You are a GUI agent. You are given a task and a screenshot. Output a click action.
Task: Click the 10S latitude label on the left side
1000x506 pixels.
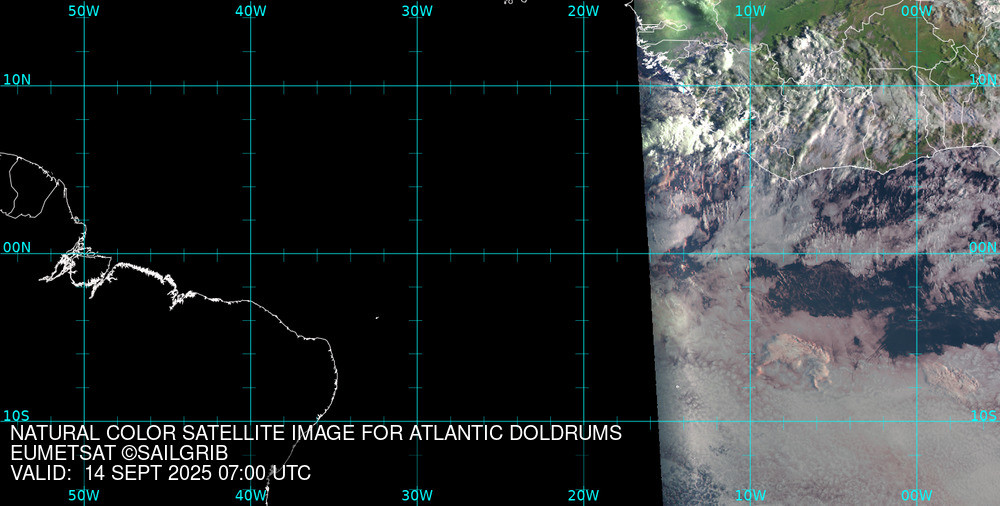(x=17, y=416)
